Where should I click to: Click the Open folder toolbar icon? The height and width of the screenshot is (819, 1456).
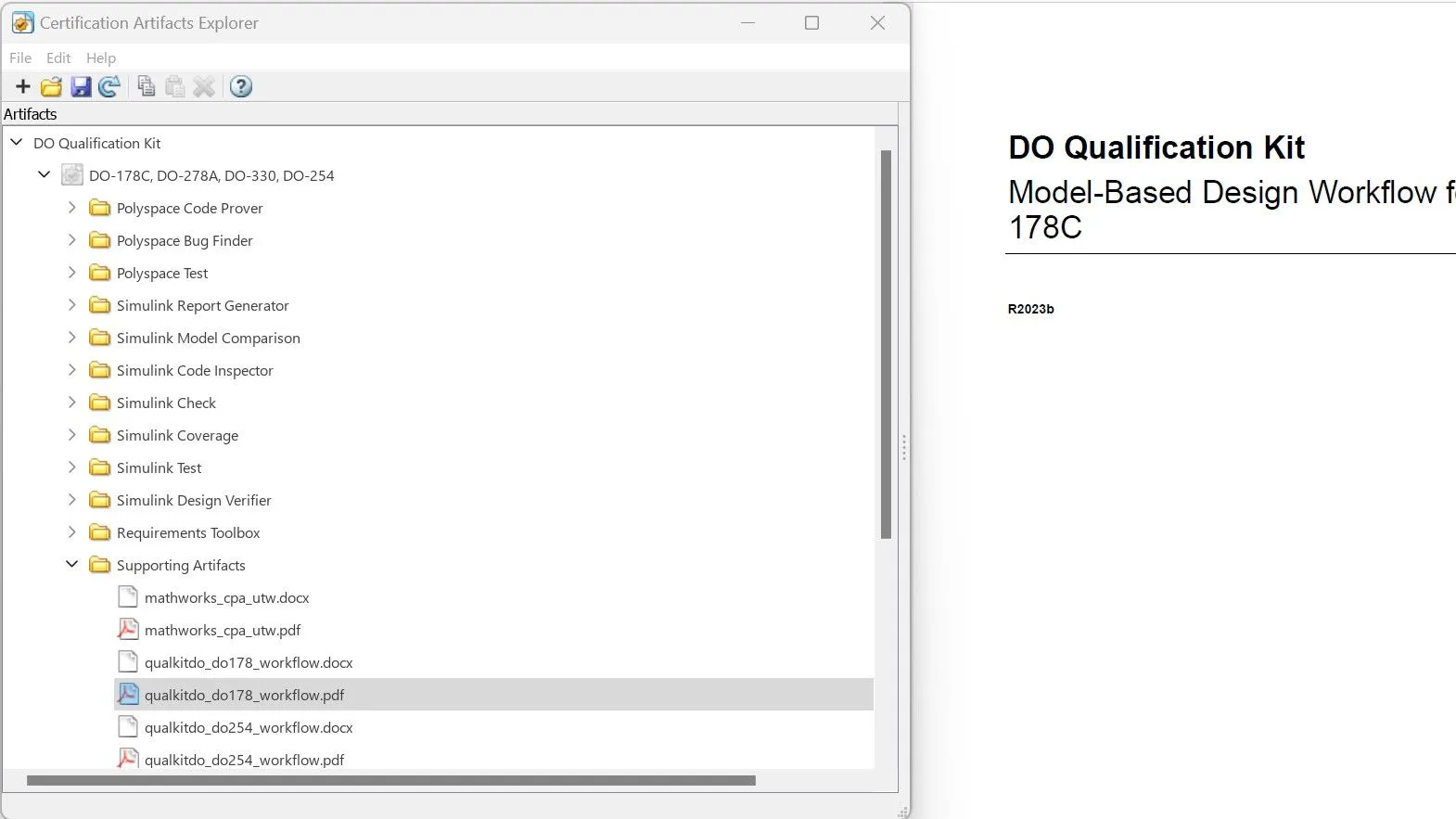[51, 87]
